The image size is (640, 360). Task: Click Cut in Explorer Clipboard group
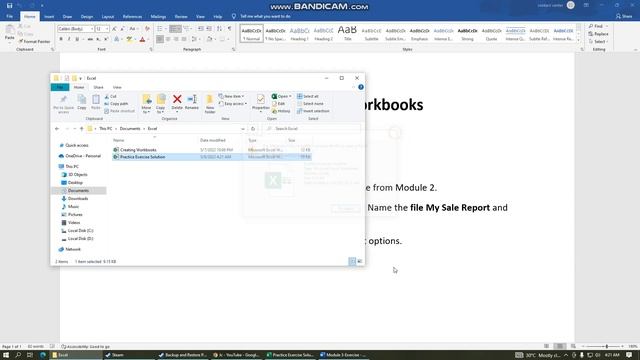pos(111,96)
